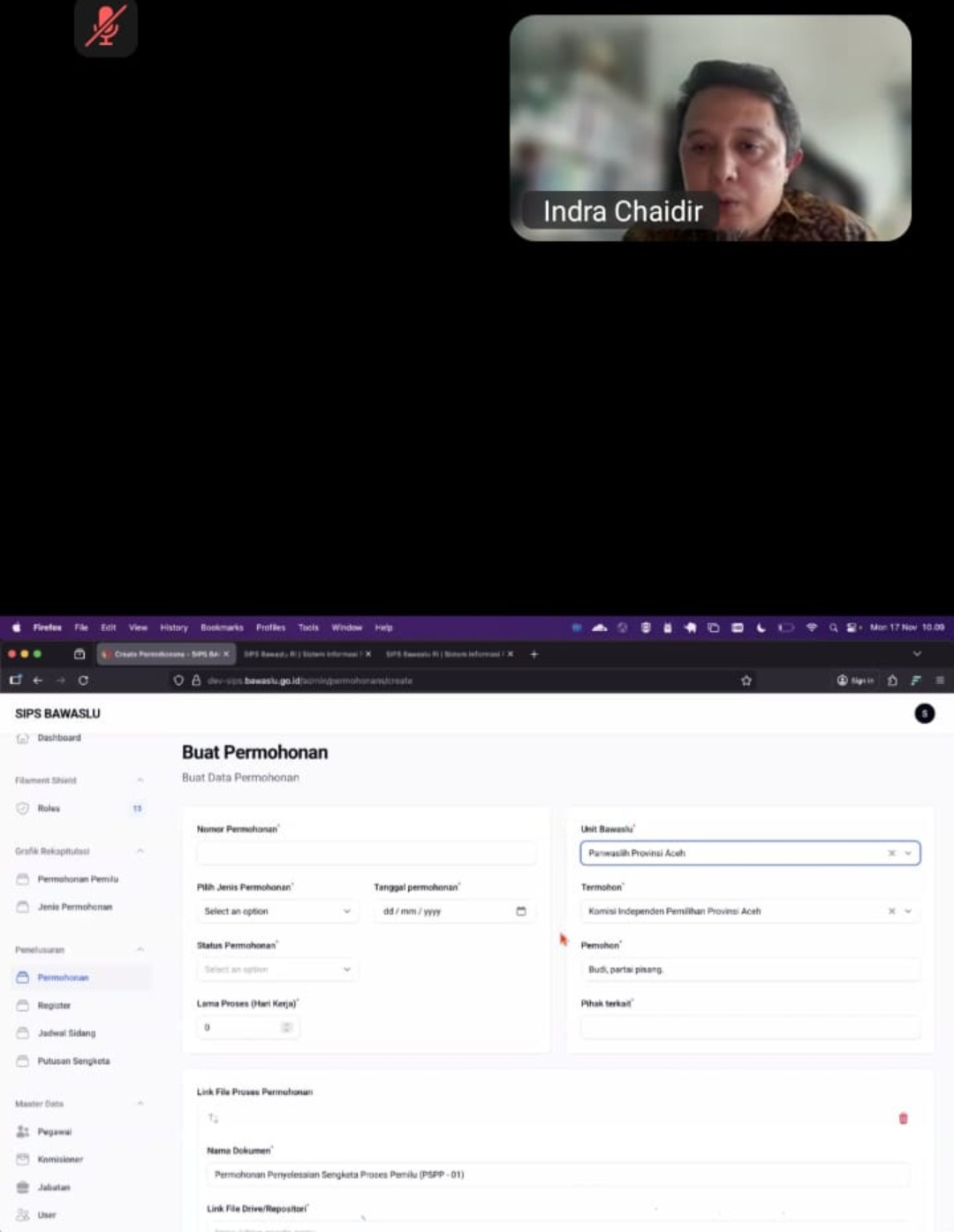954x1232 pixels.
Task: Click the reorder arrows icon in file section
Action: (x=213, y=1118)
